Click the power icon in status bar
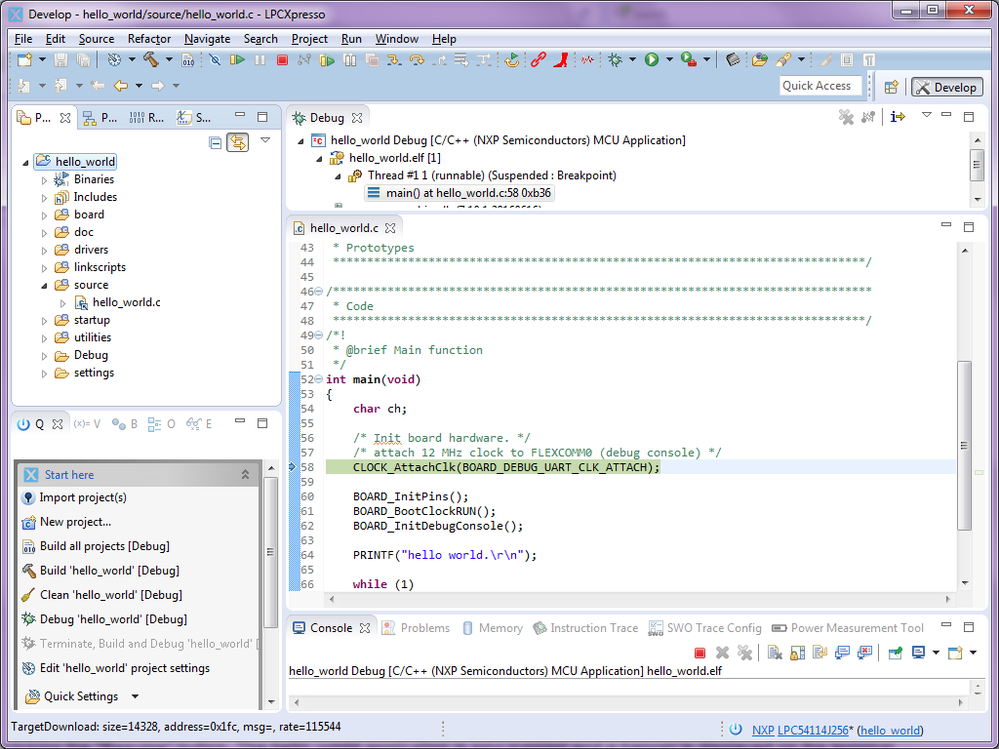The height and width of the screenshot is (749, 999). click(x=735, y=730)
